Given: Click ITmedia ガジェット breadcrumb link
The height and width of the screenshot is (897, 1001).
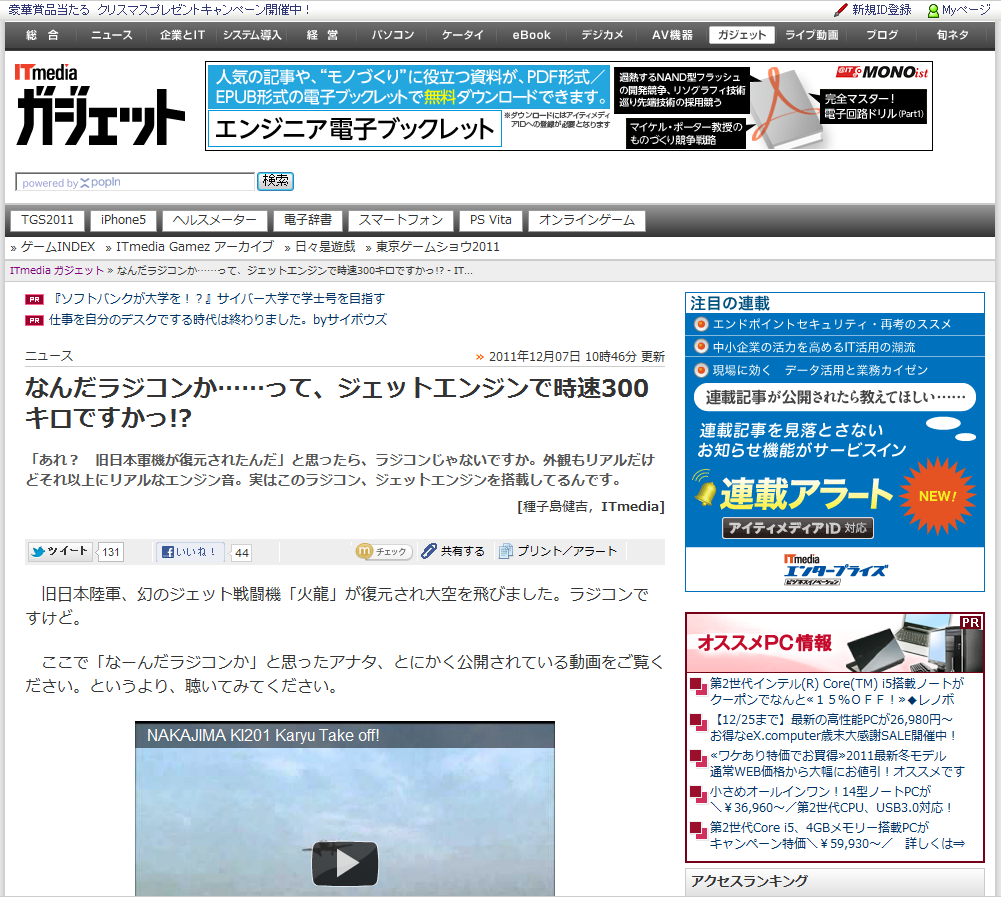Looking at the screenshot, I should (56, 271).
